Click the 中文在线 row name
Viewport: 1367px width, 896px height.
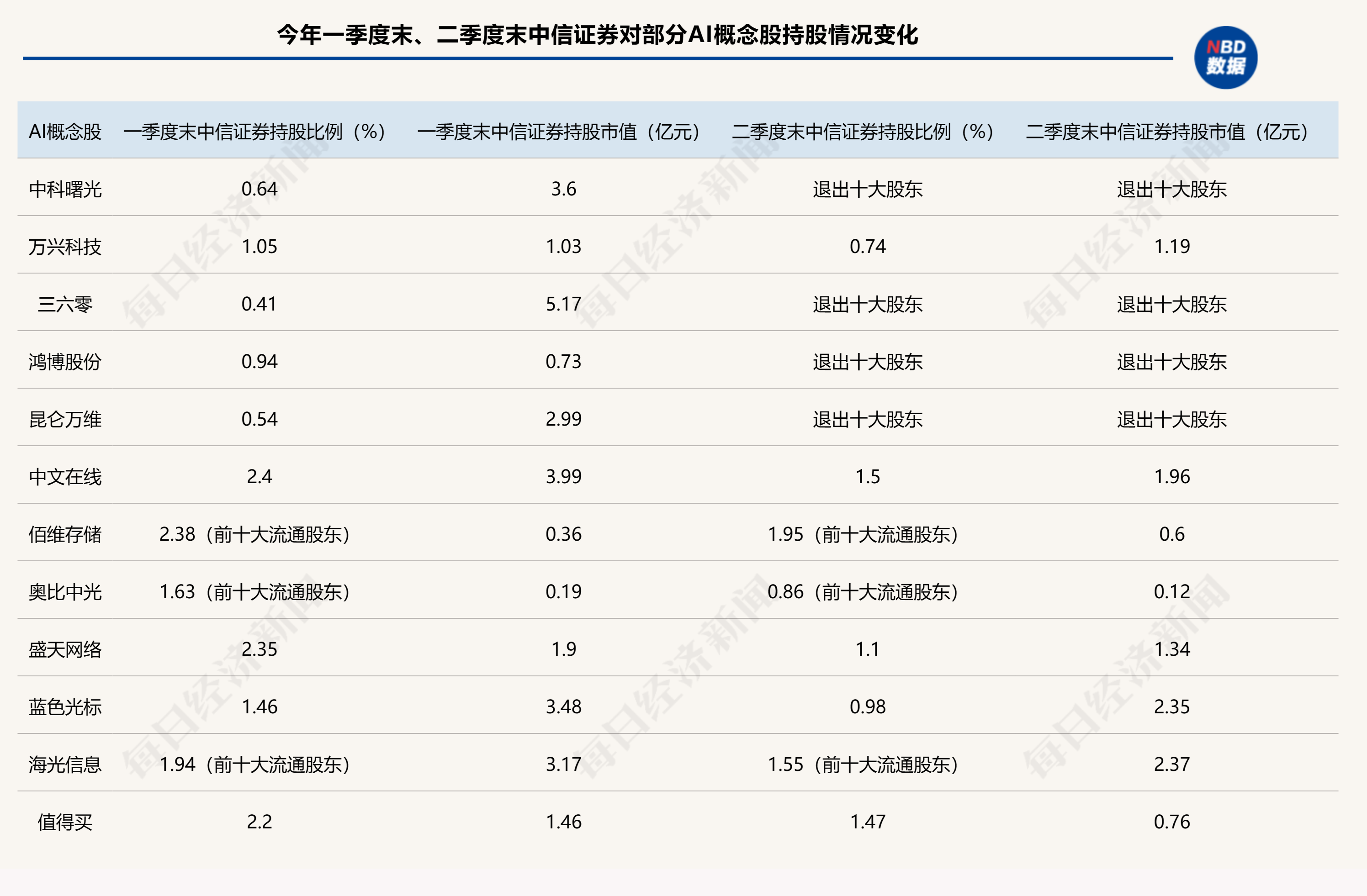tap(65, 476)
